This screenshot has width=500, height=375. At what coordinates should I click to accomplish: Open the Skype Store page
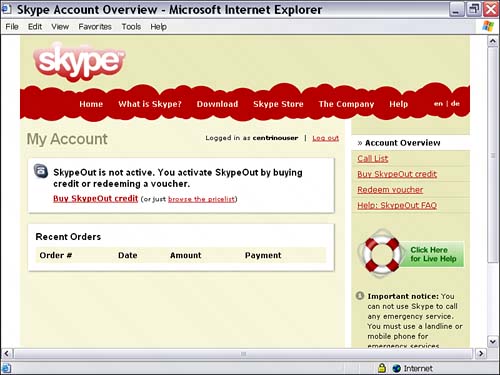point(278,104)
